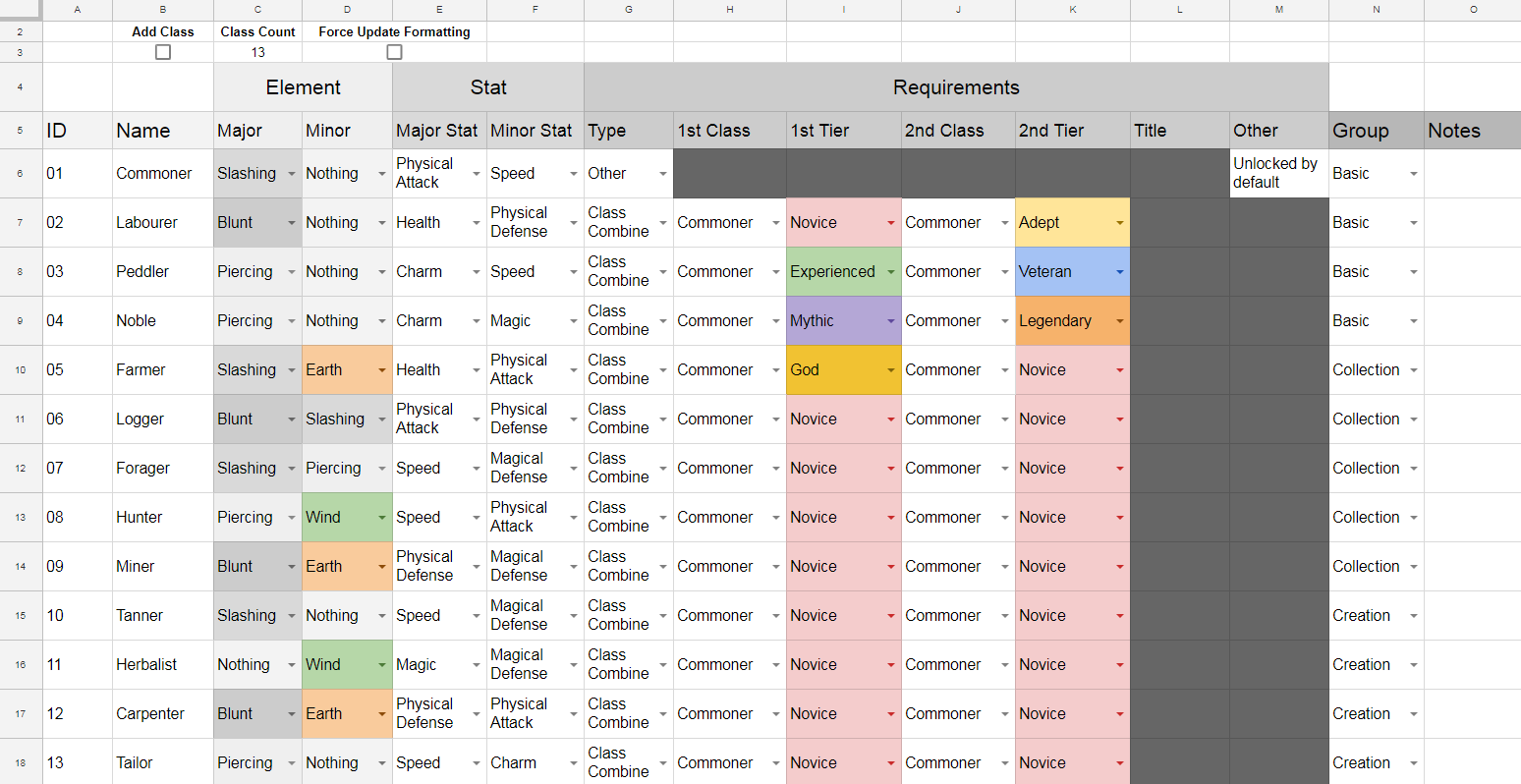Select row 10 header
Image resolution: width=1521 pixels, height=784 pixels.
click(x=21, y=370)
